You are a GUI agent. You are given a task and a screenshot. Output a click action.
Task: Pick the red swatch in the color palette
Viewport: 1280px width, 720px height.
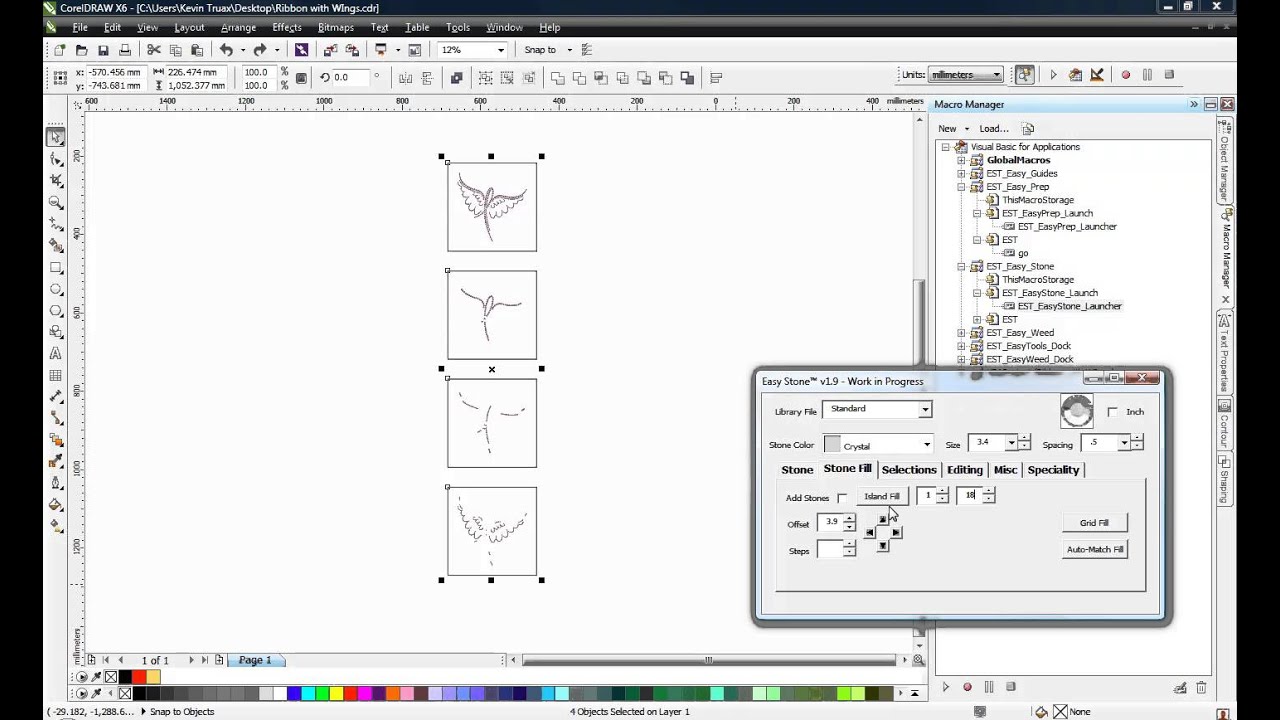click(x=139, y=677)
